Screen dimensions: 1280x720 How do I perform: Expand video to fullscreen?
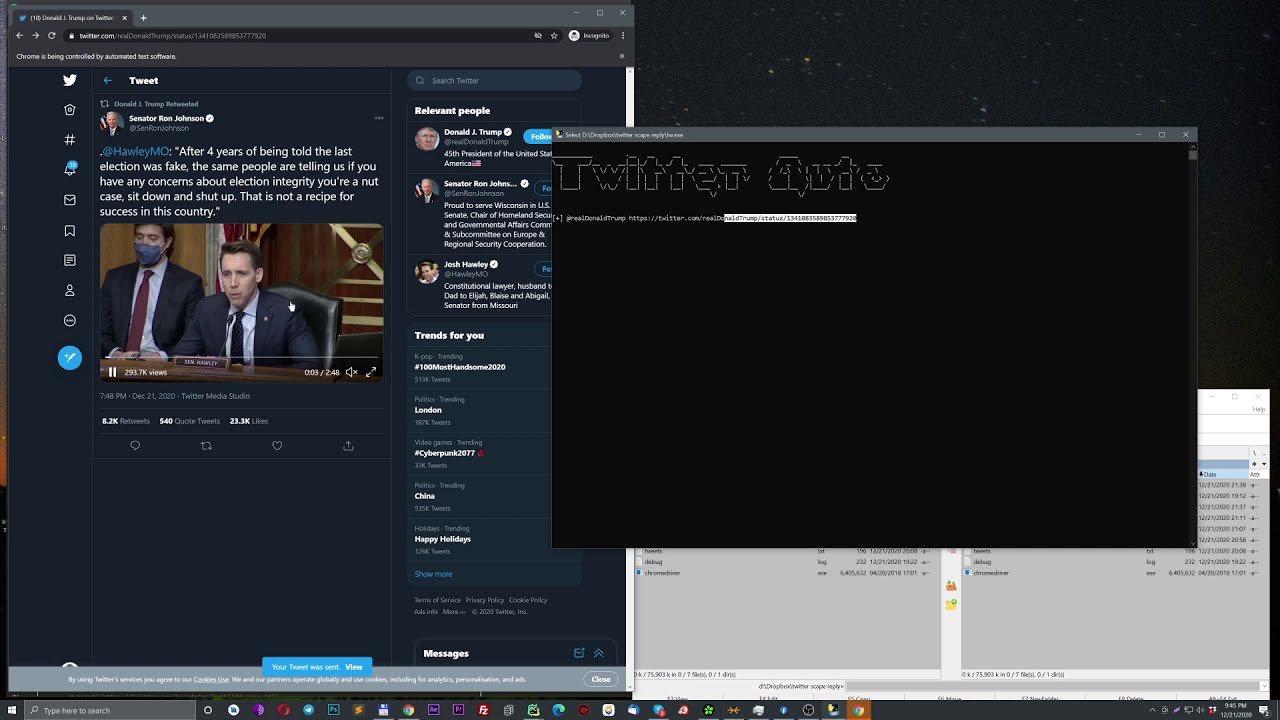(x=371, y=372)
